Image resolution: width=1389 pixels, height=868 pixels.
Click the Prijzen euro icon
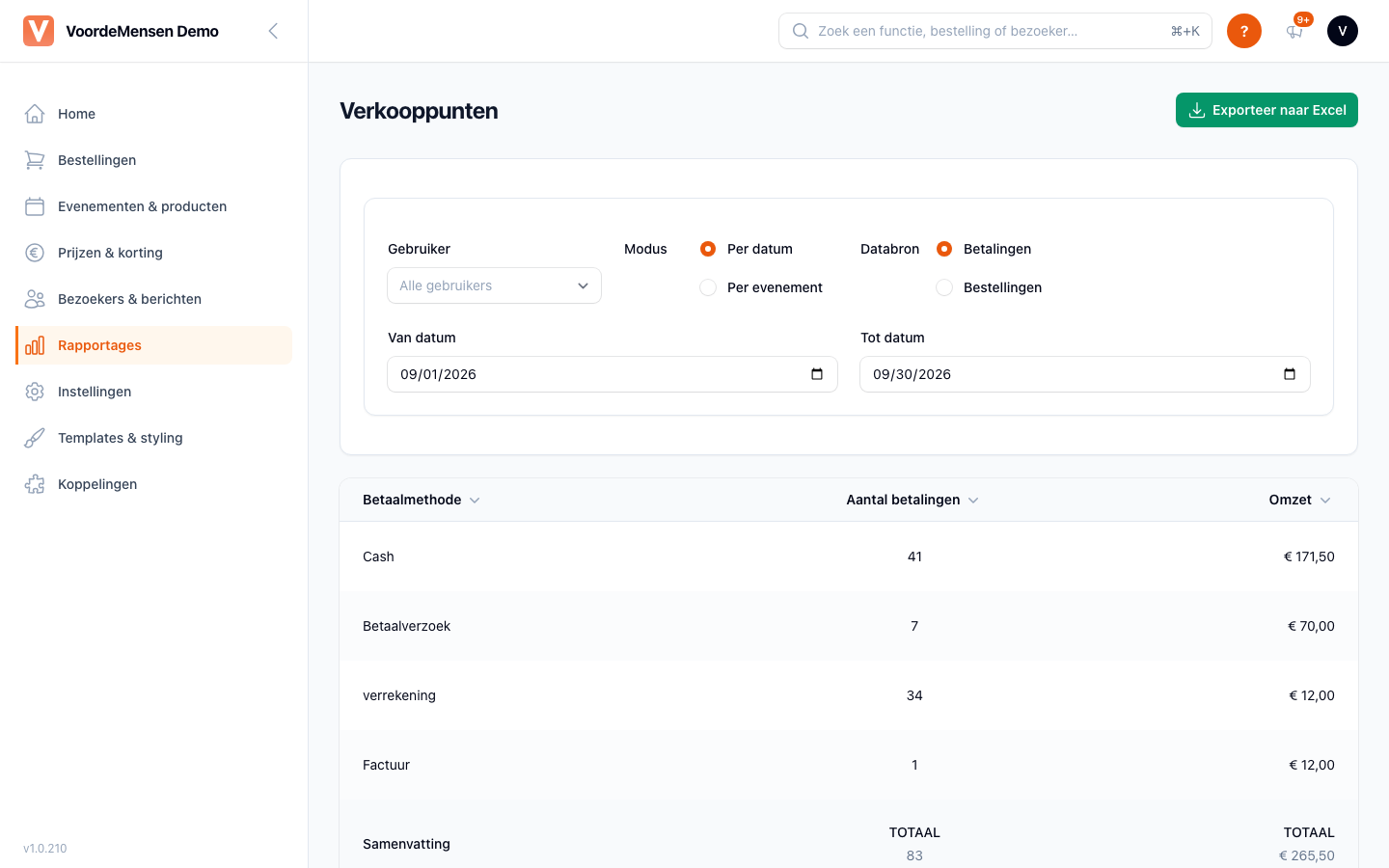(35, 253)
